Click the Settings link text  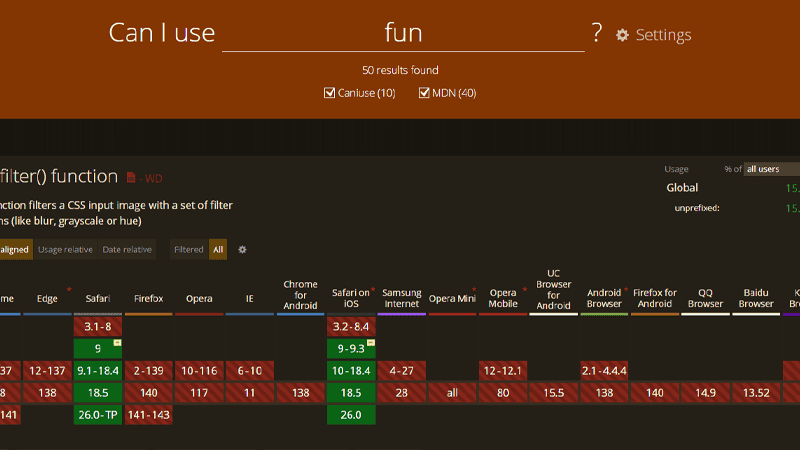pyautogui.click(x=663, y=35)
